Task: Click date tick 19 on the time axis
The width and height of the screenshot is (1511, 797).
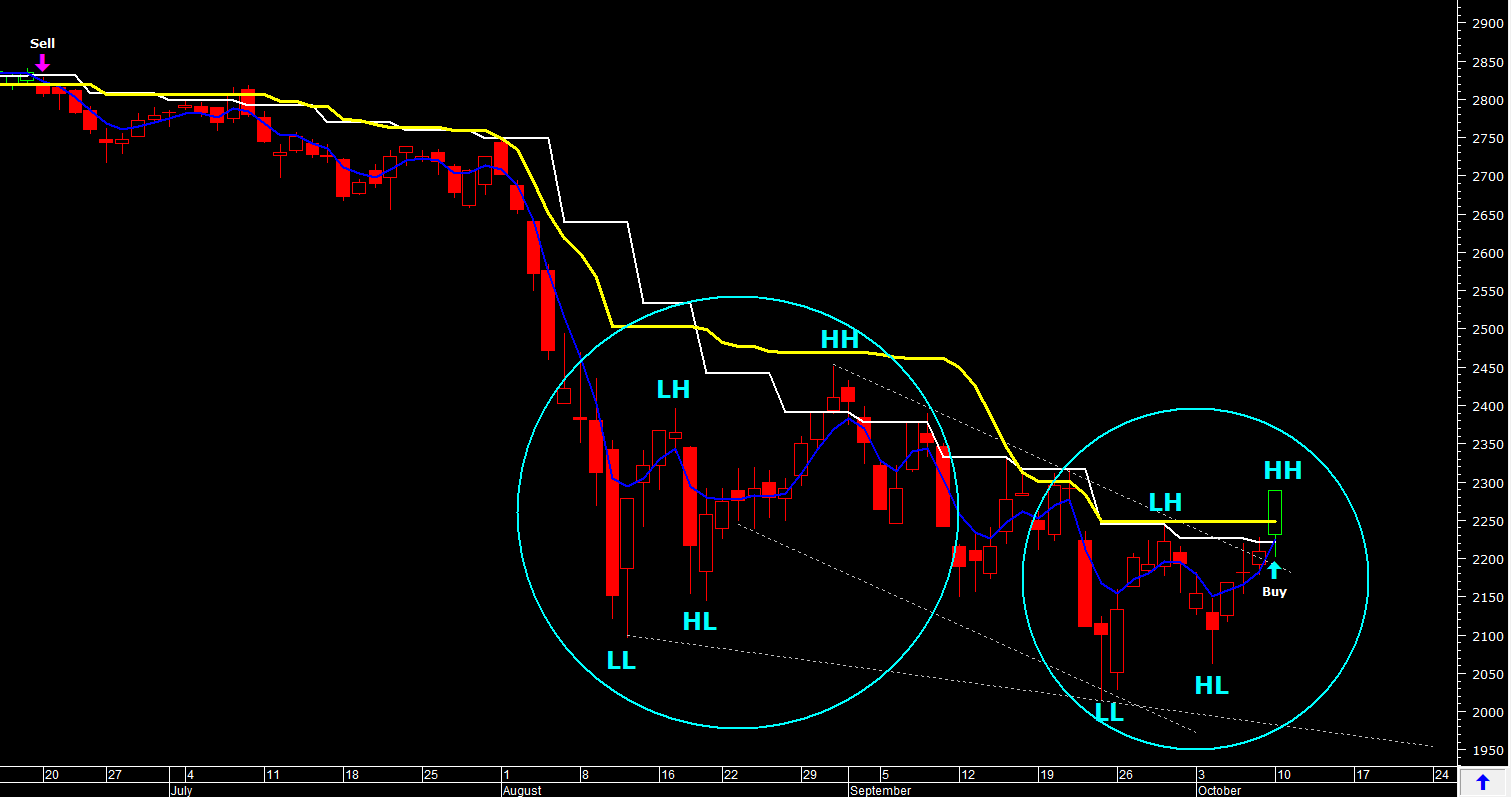Action: tap(1046, 774)
